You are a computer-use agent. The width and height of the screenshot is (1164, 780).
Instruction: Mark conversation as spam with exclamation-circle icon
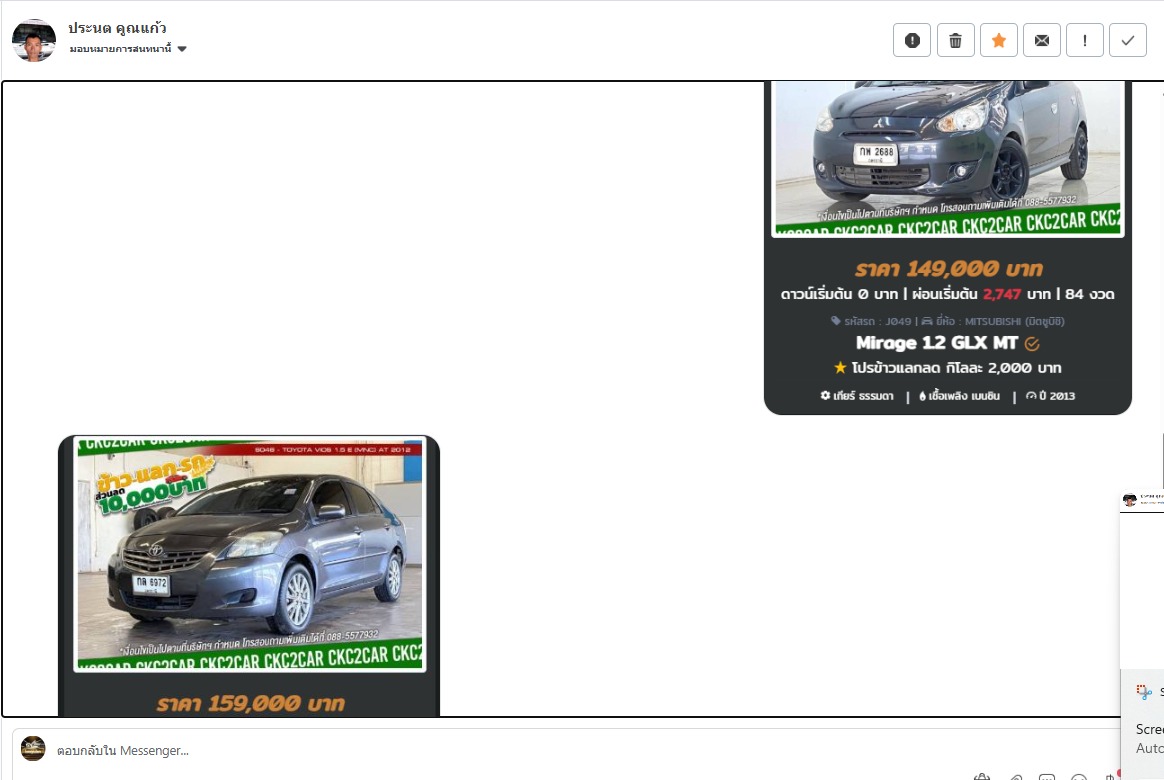912,40
